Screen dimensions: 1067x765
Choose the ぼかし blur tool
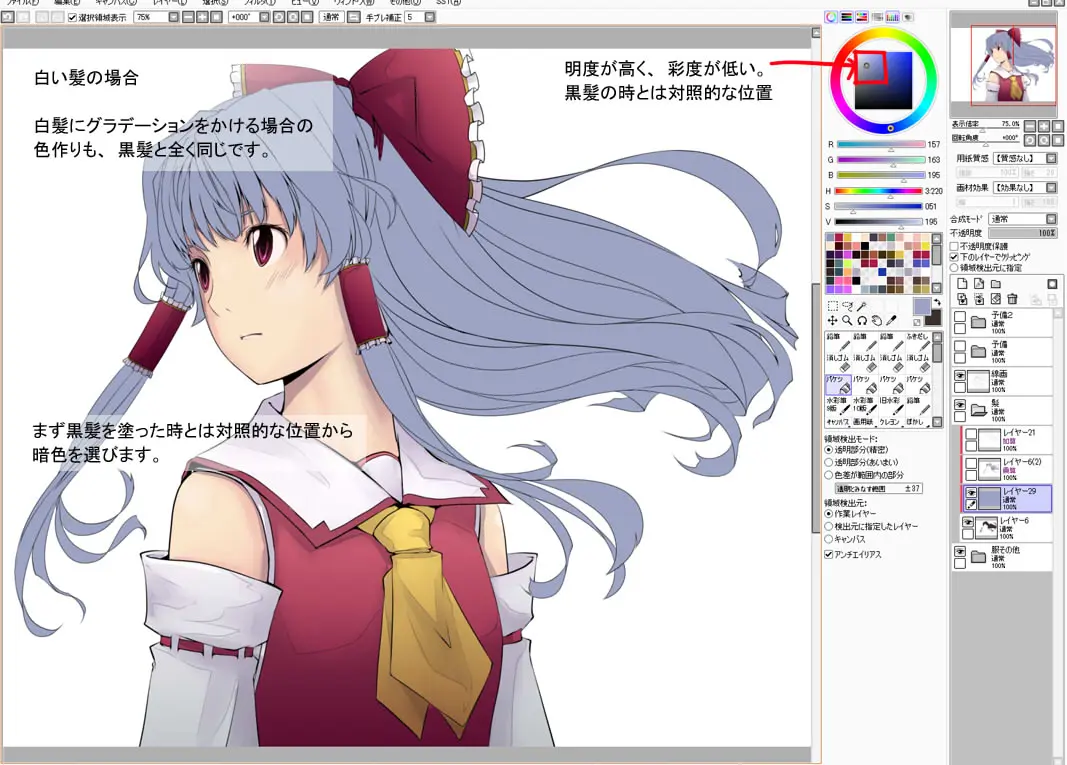tap(917, 422)
